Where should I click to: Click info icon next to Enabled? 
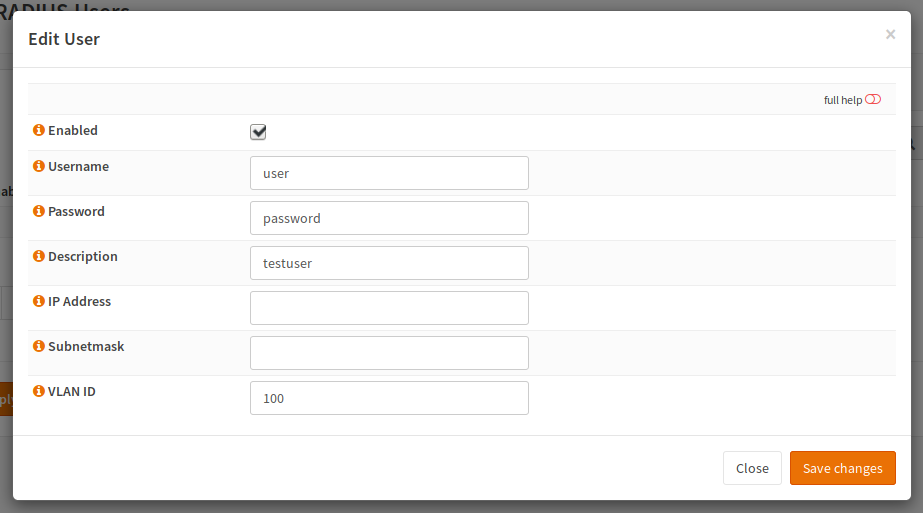(39, 131)
